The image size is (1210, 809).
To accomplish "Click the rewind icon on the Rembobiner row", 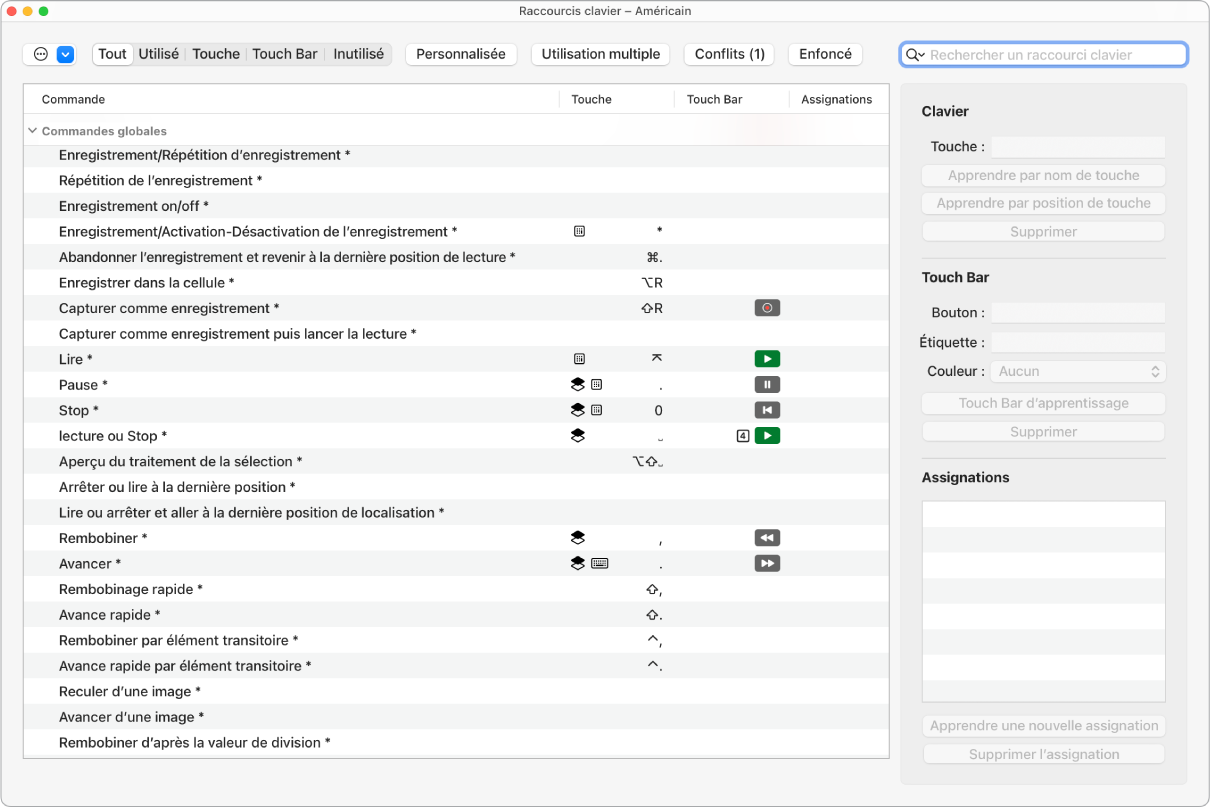I will point(767,537).
